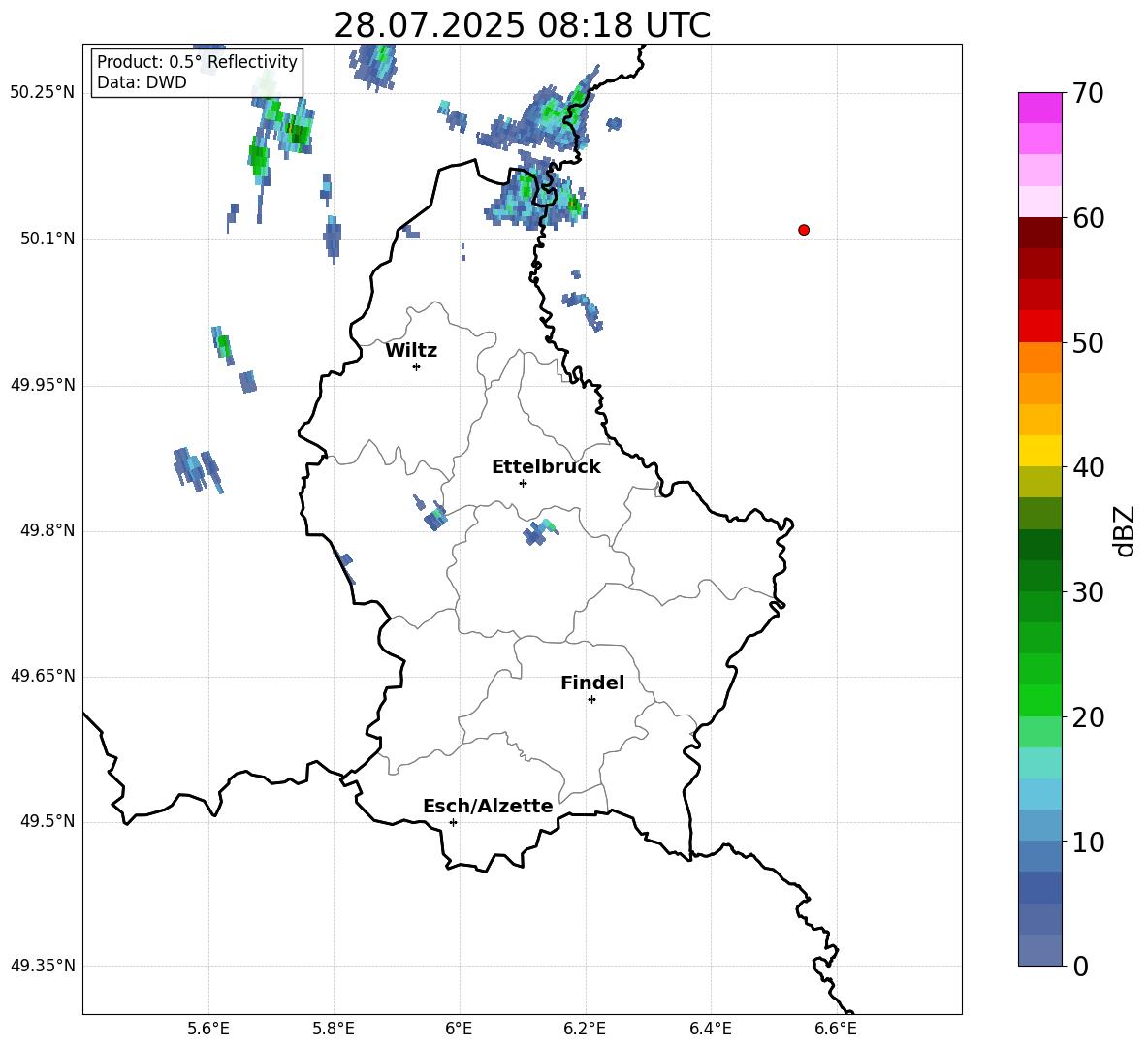Click the 10 tick on colorbar

1088,842
